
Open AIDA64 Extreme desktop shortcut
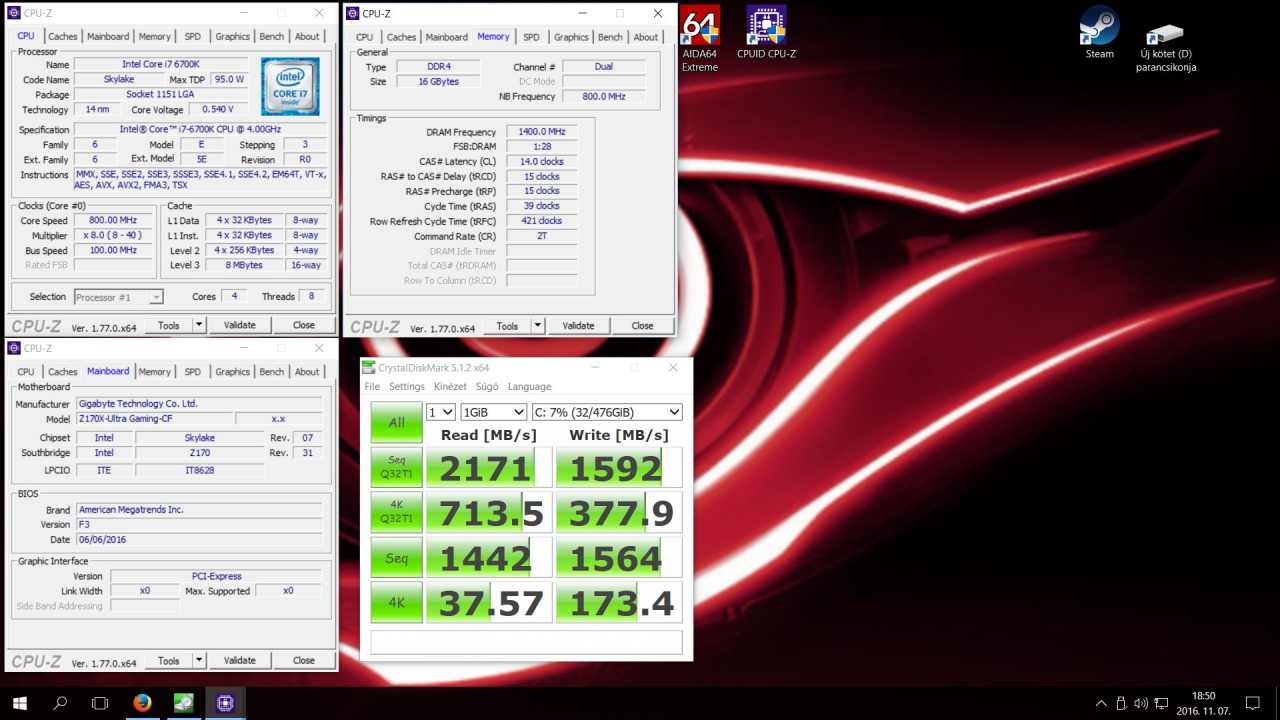pos(700,39)
